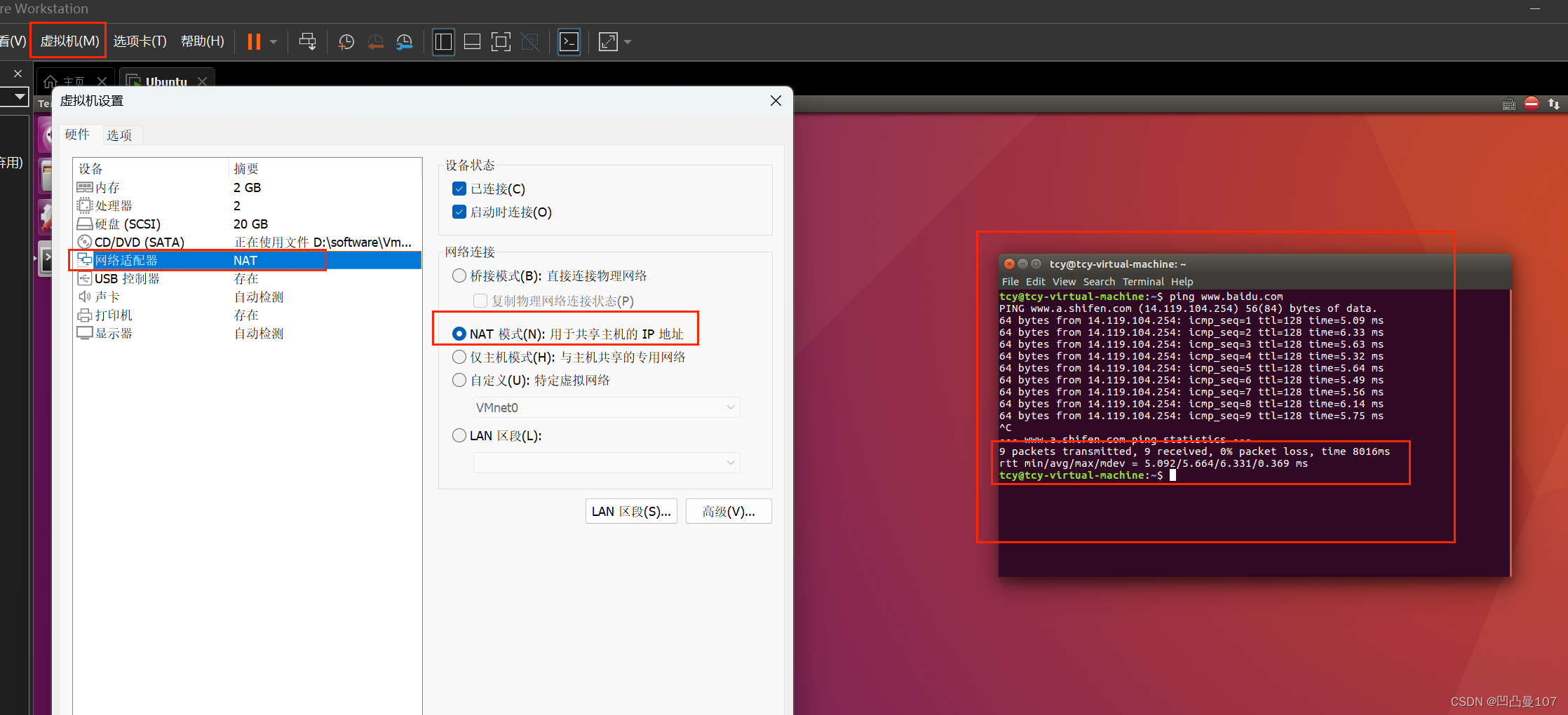Toggle the 已连接(C) checkbox
Screen dimensions: 1568x715
pos(459,189)
